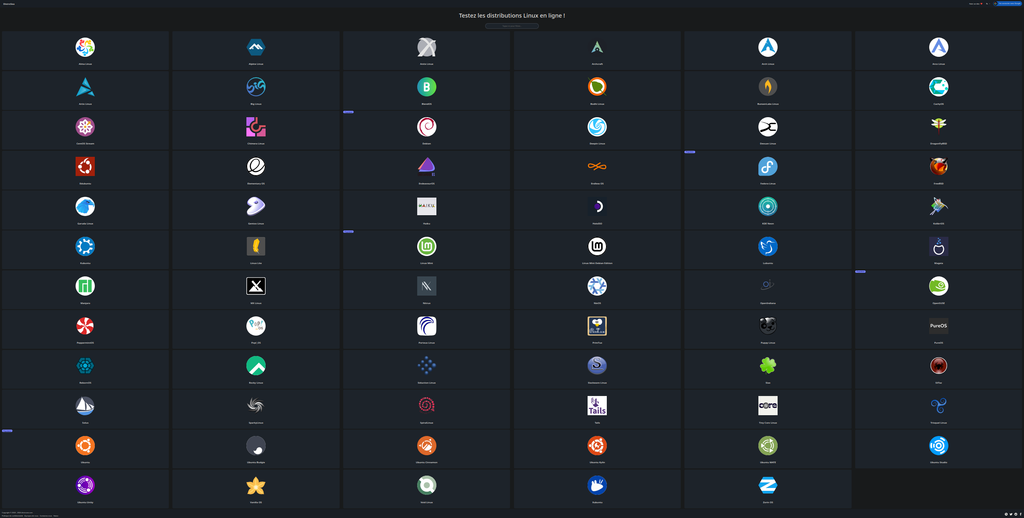
Task: Select the Xubuntu mouse logo
Action: [x=597, y=485]
